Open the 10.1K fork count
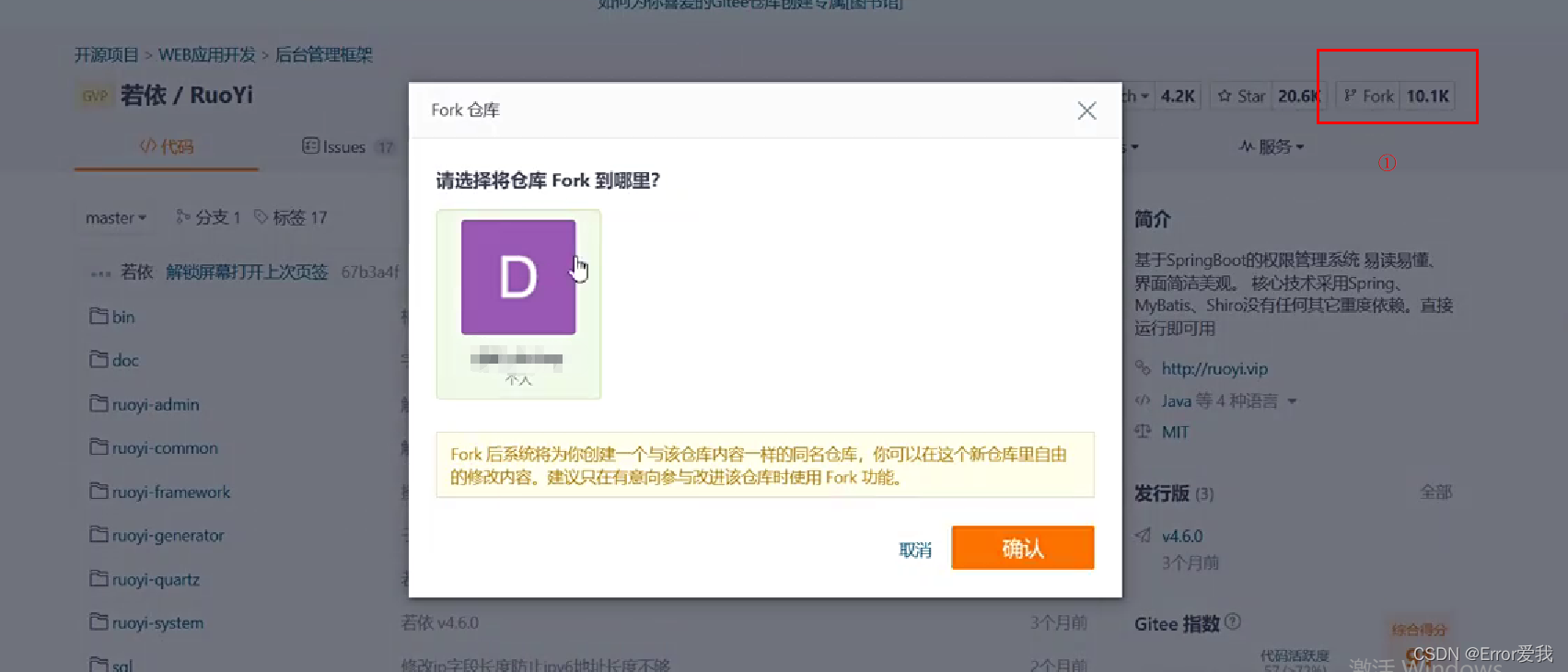 pos(1427,96)
